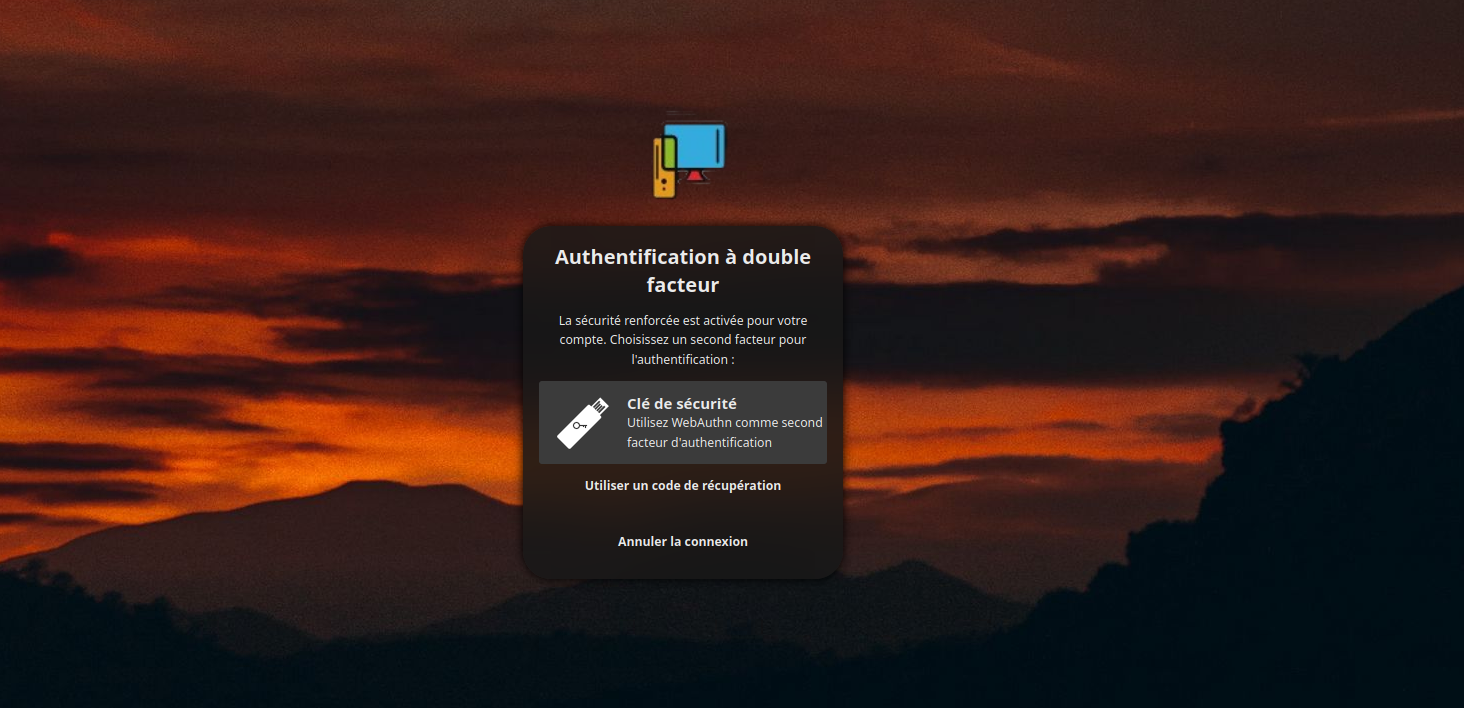Choose WebAuthn as the second authentication factor
Screen dimensions: 1464x708
pyautogui.click(x=724, y=423)
